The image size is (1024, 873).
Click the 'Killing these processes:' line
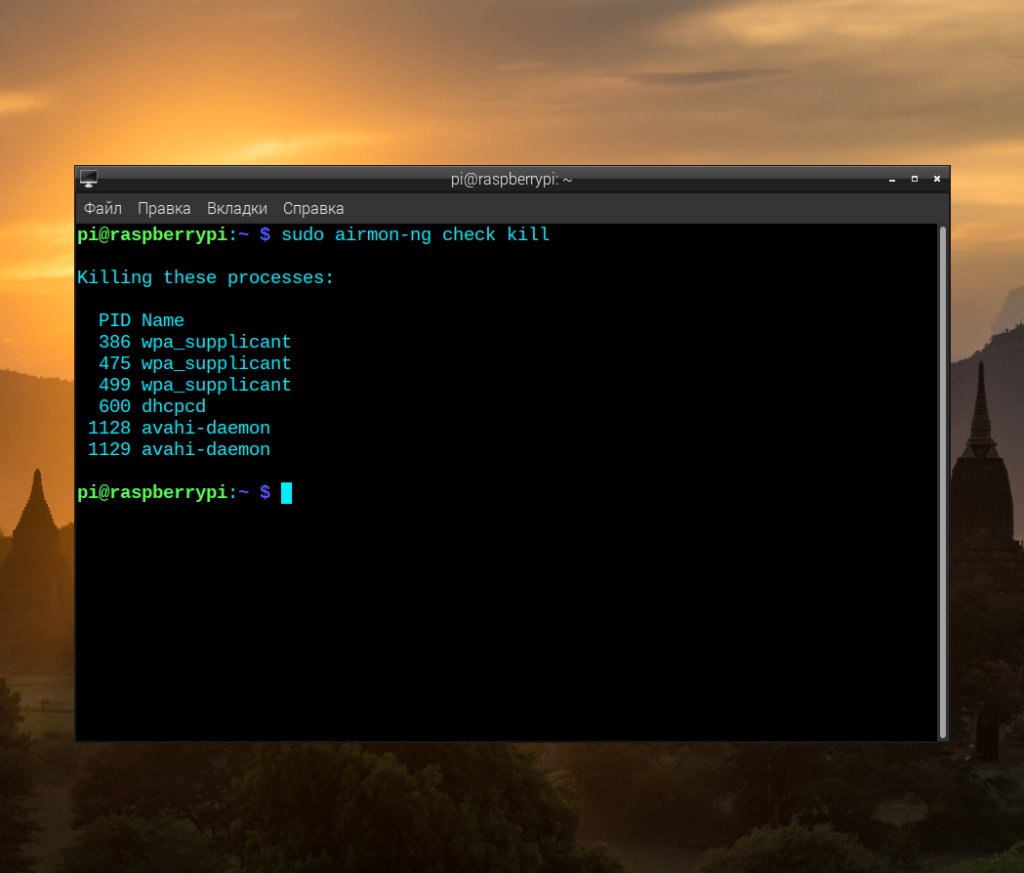pos(206,278)
